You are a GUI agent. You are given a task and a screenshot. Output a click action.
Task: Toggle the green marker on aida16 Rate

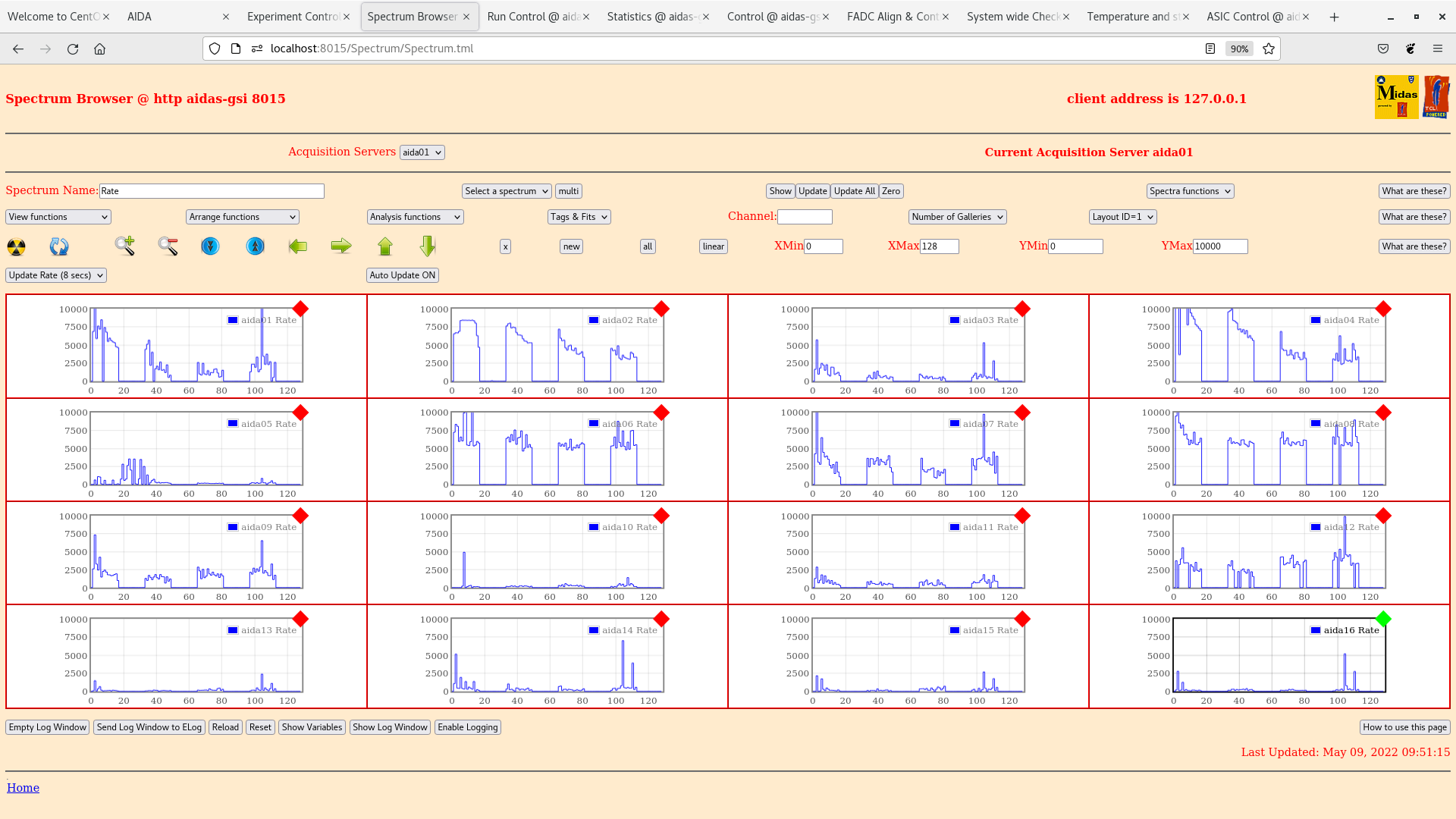point(1383,619)
